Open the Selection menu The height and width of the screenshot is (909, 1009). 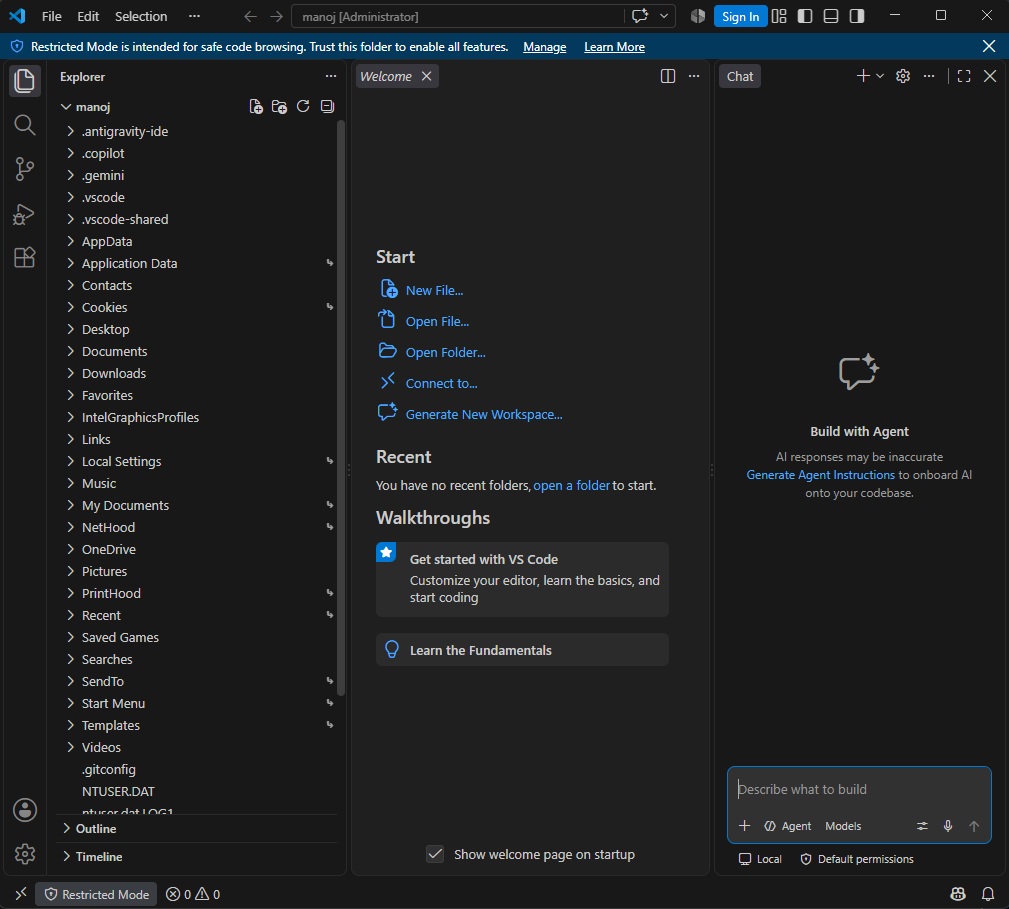point(141,16)
